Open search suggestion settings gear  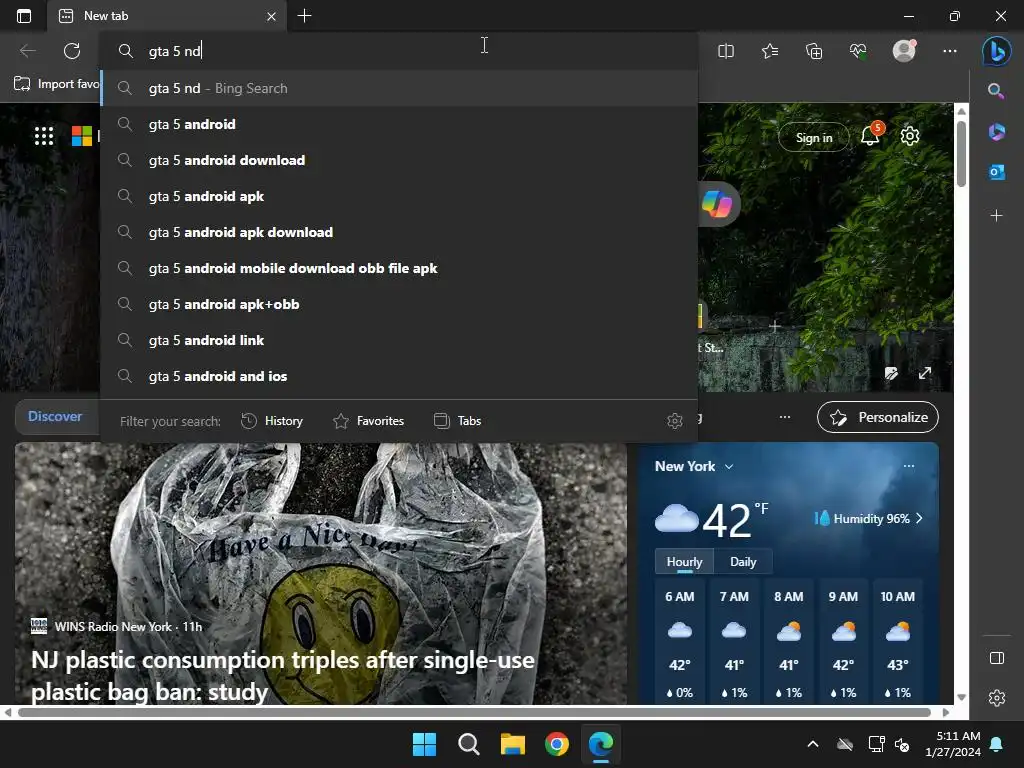675,421
